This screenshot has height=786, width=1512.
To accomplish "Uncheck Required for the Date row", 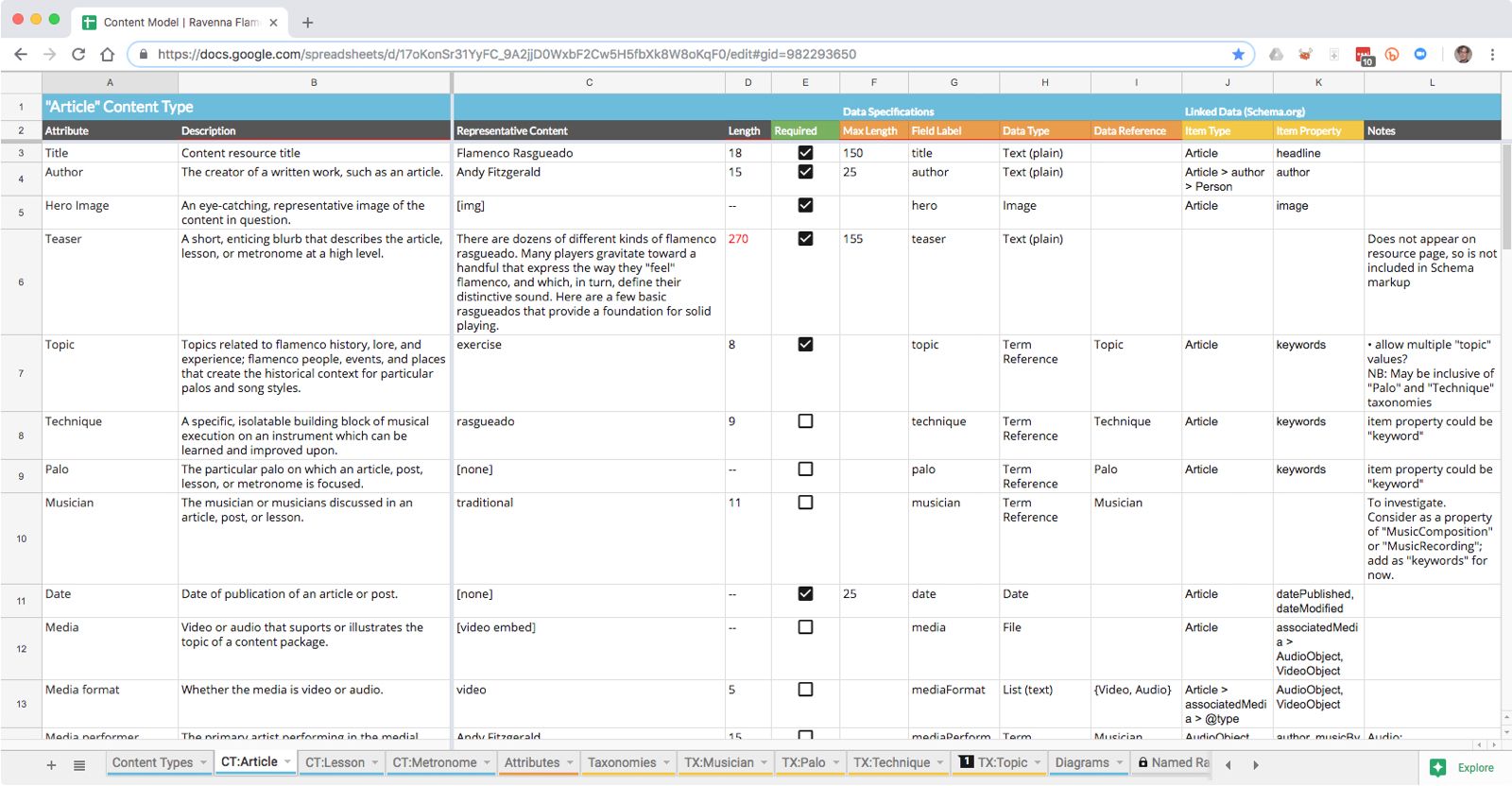I will click(805, 594).
